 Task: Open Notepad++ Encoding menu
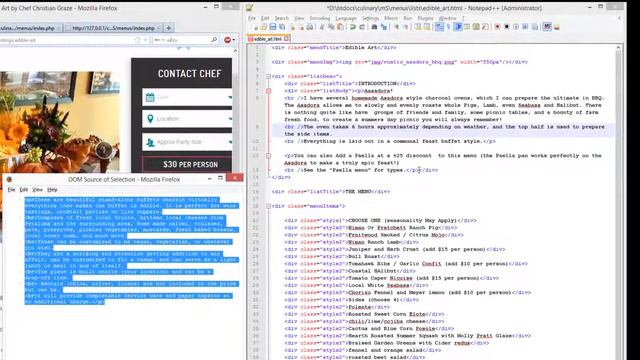[320, 18]
